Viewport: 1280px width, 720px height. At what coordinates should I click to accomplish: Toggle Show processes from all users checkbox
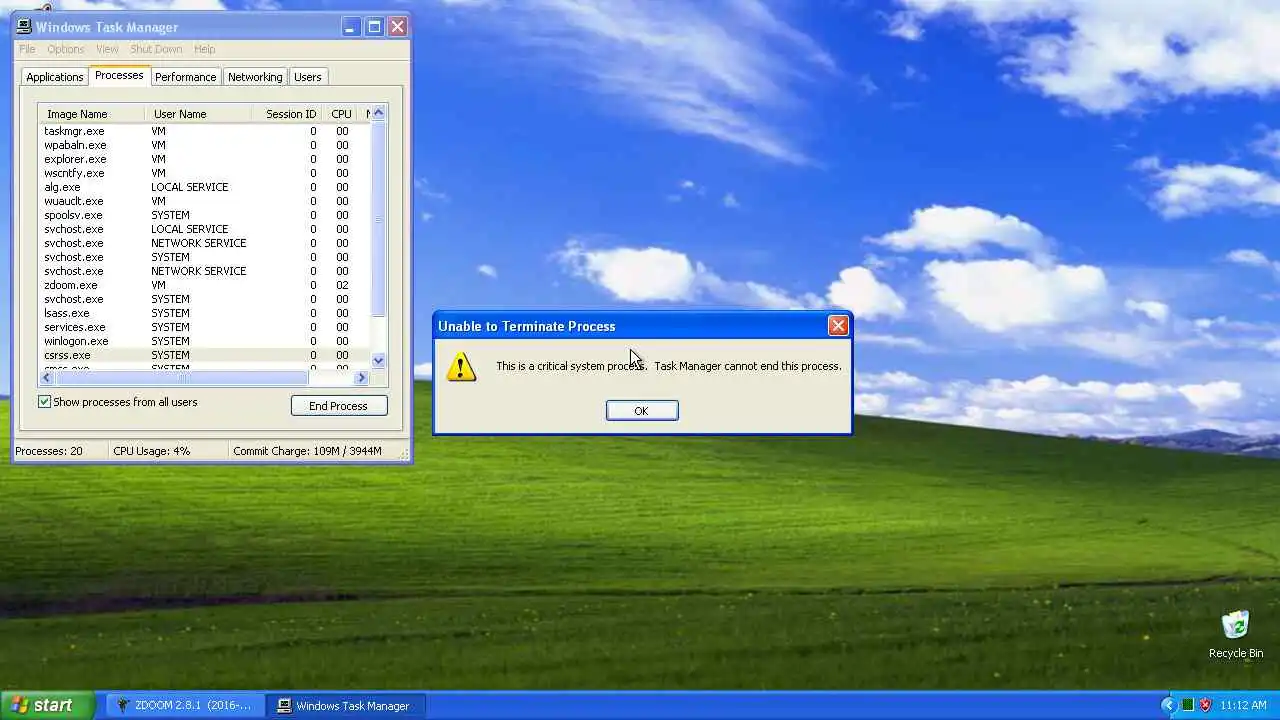click(x=44, y=402)
